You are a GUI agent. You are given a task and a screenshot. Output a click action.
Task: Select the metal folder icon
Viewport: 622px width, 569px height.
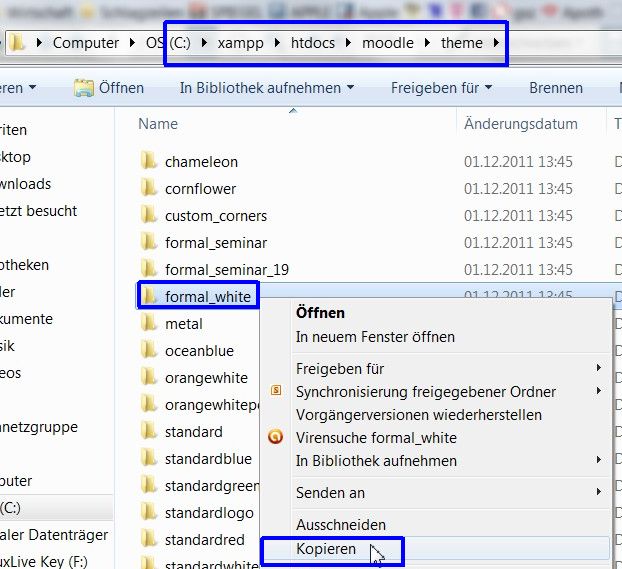(x=149, y=323)
